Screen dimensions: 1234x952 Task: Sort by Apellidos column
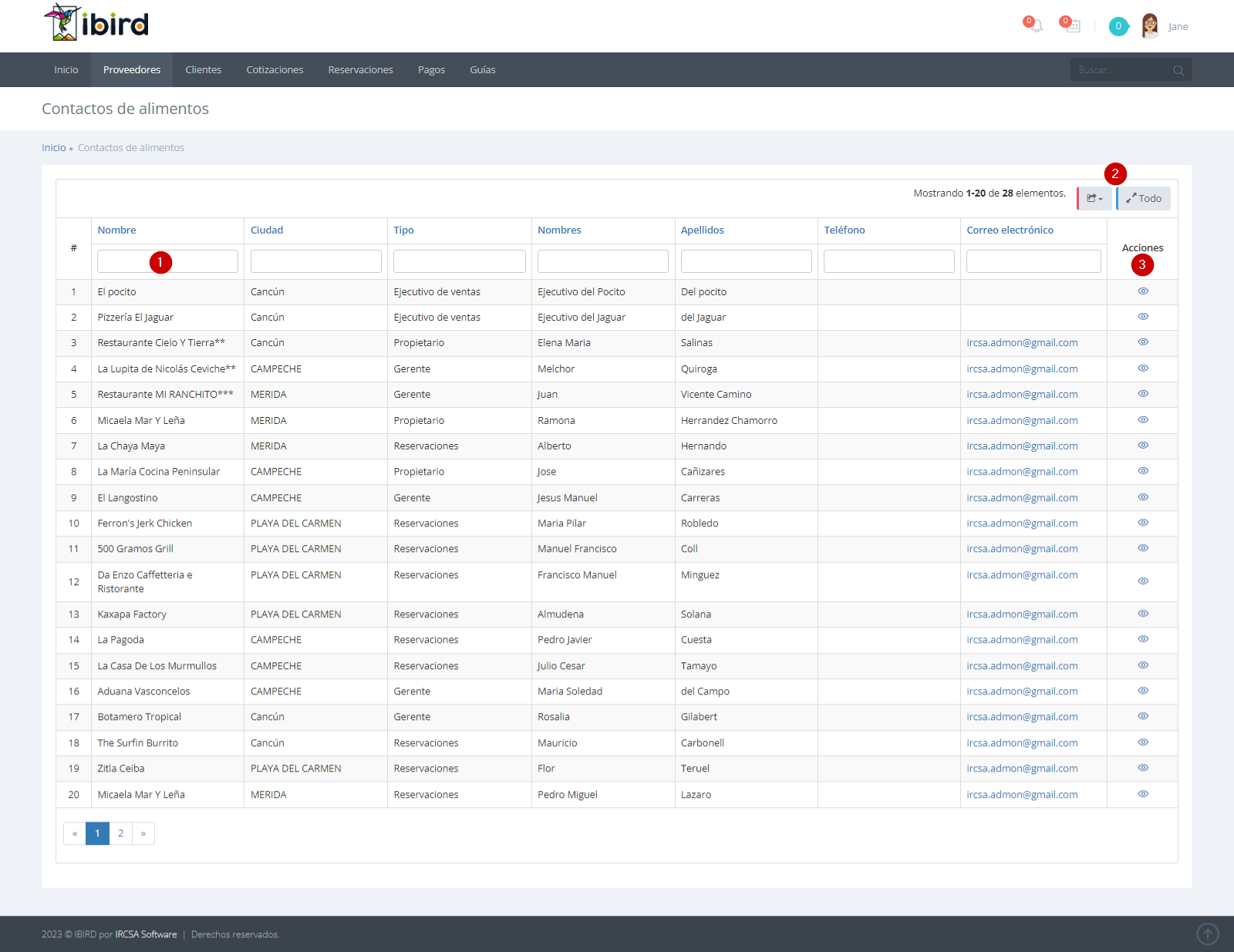(x=703, y=230)
